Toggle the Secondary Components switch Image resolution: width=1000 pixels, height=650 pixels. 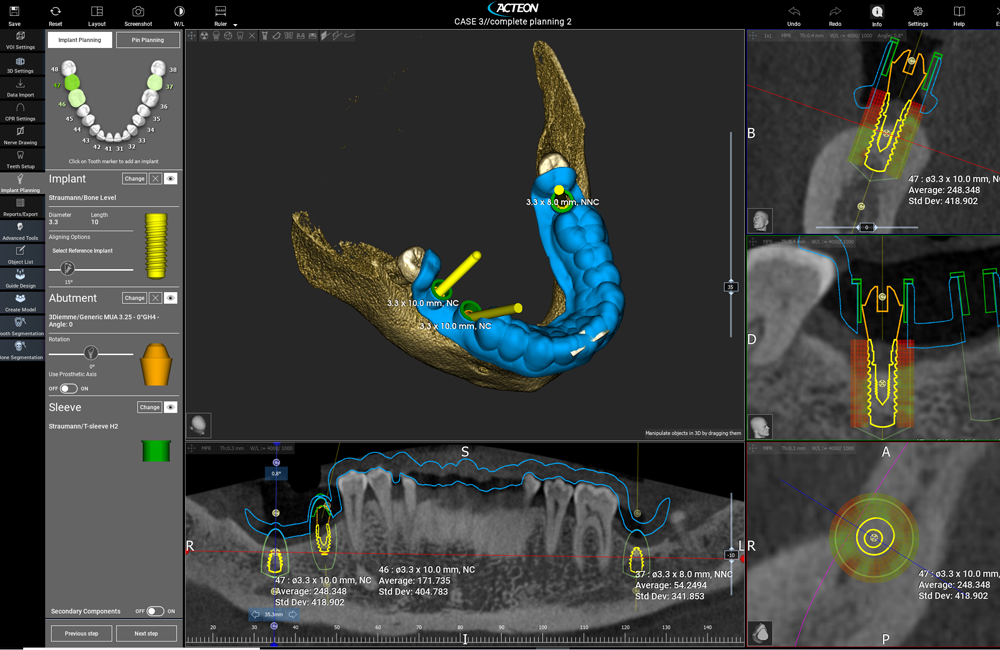pyautogui.click(x=155, y=610)
